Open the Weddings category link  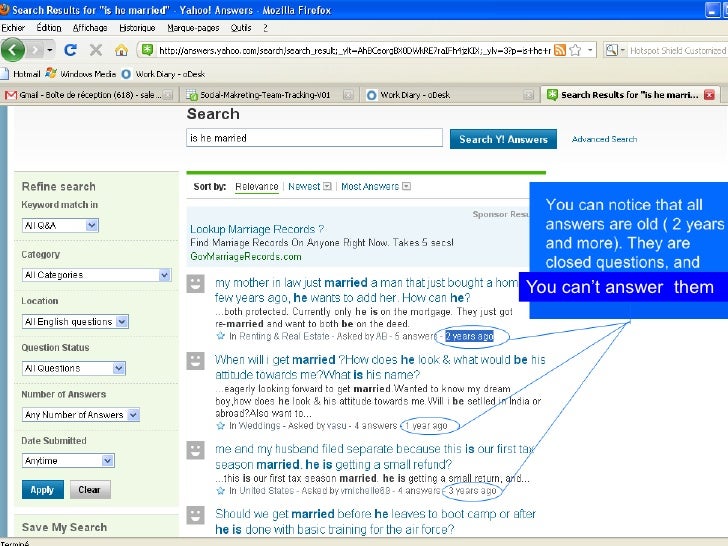coord(260,425)
